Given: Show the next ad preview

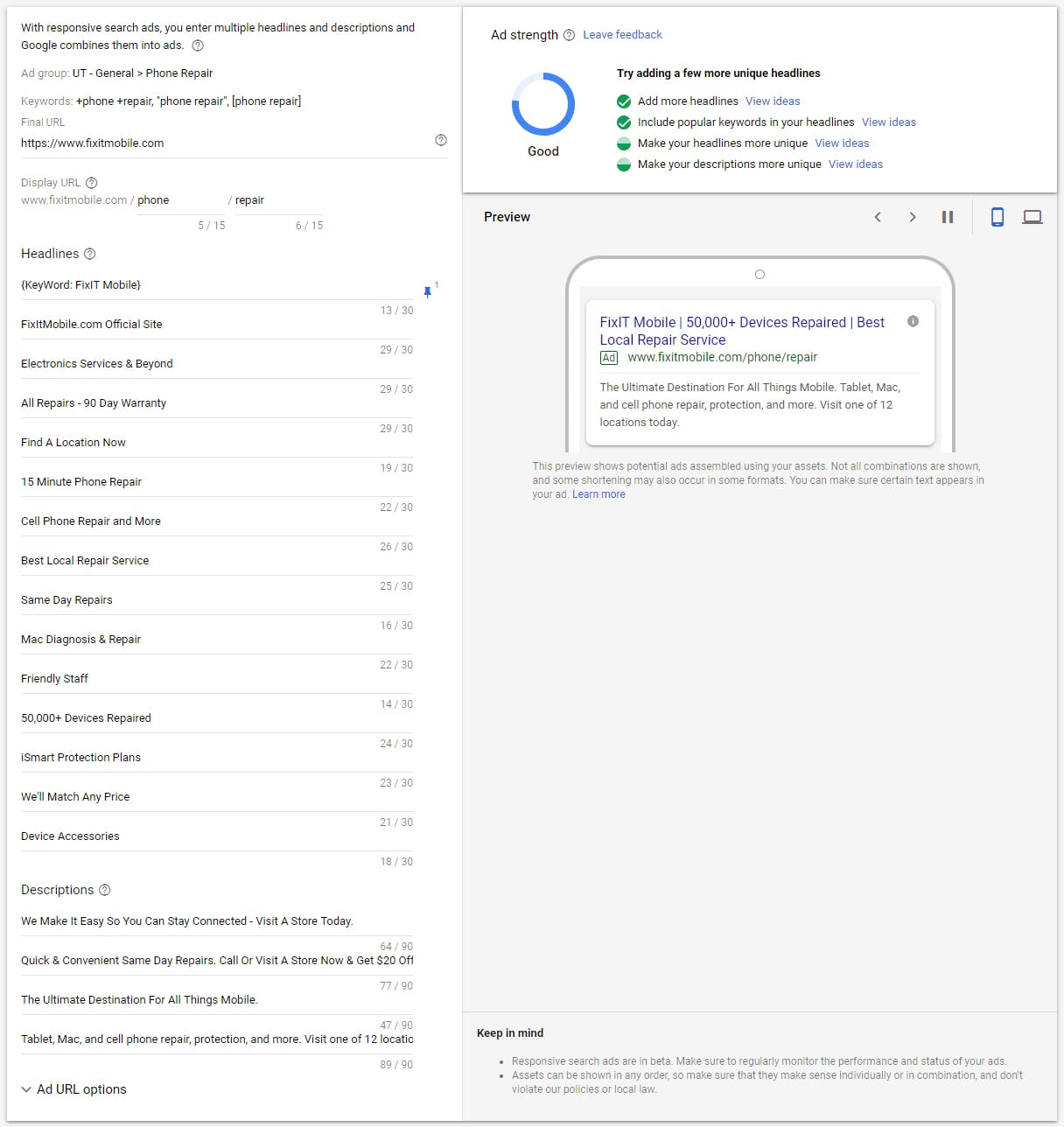Looking at the screenshot, I should pos(913,217).
